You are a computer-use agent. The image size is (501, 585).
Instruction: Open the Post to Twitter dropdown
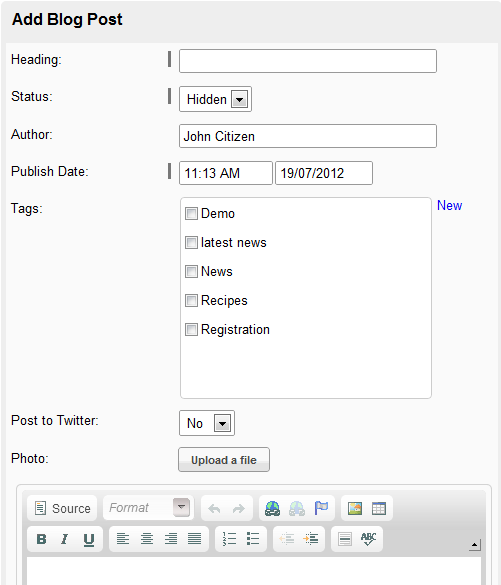click(x=207, y=423)
